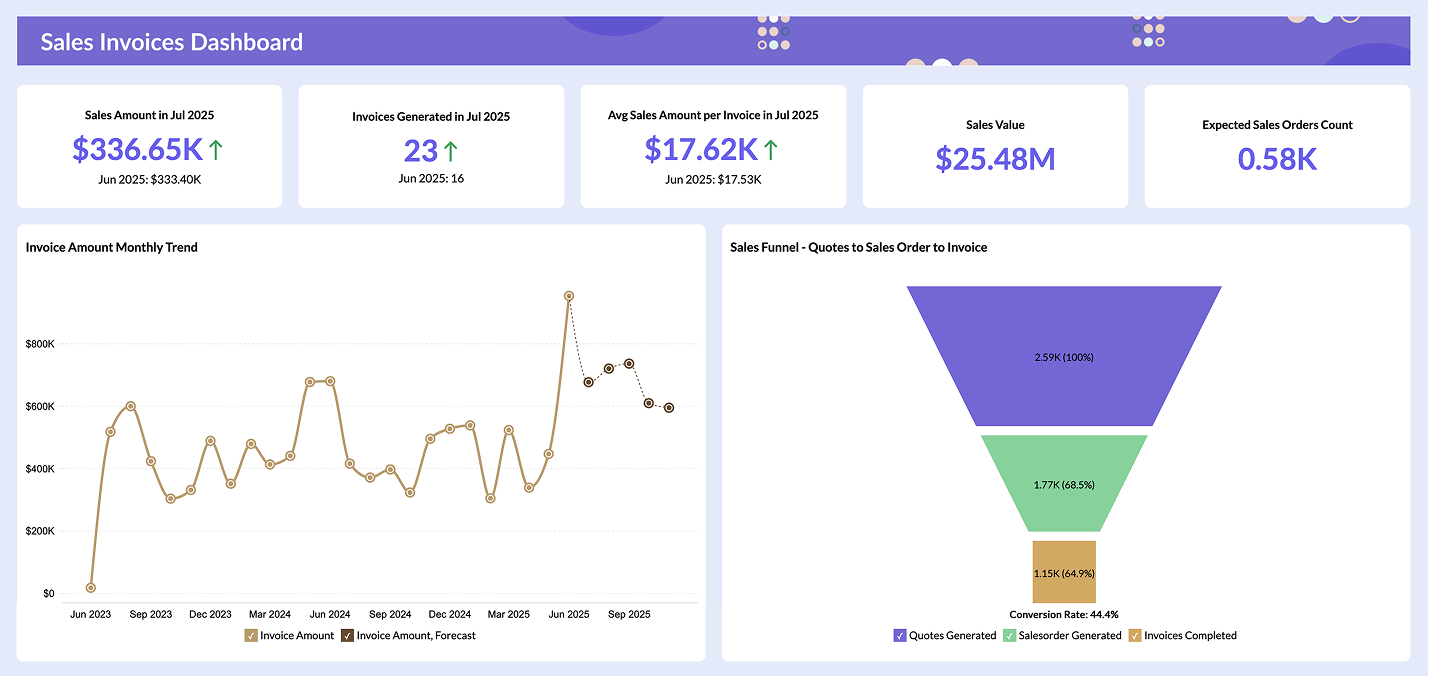
Task: Open the Expected Sales Orders Count card
Action: coord(1277,146)
